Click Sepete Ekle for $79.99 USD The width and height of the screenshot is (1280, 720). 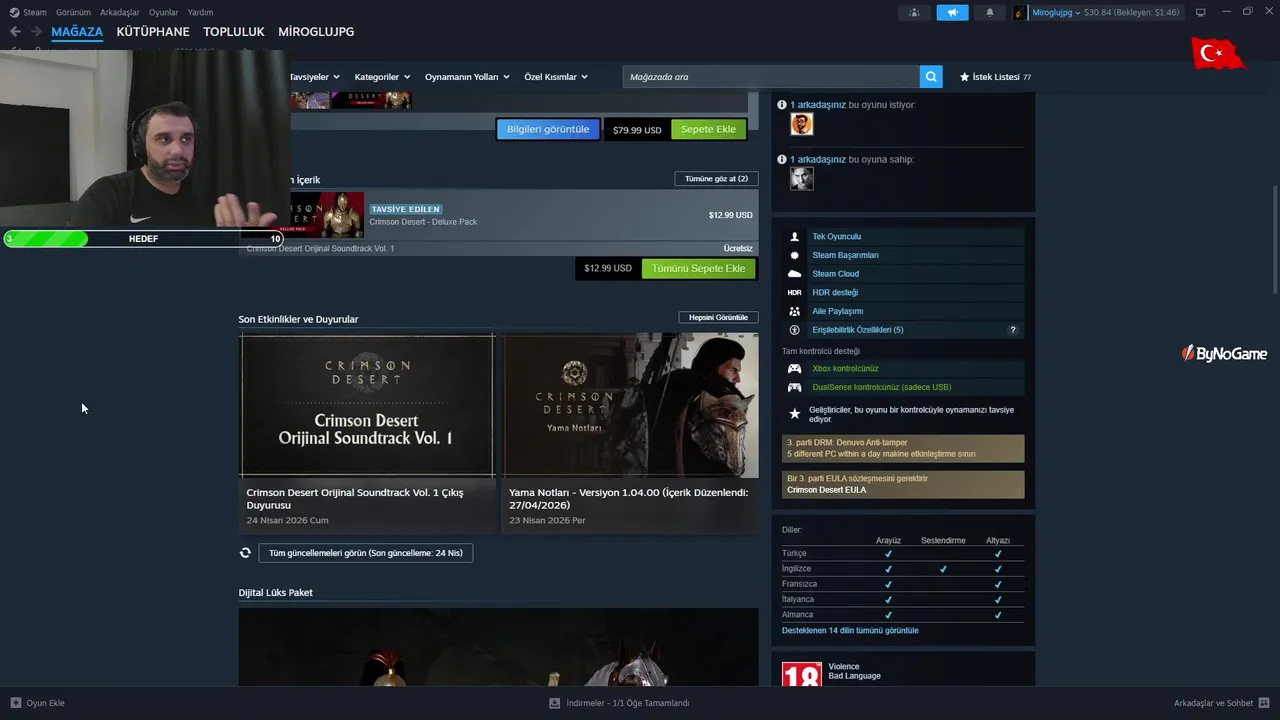[708, 129]
